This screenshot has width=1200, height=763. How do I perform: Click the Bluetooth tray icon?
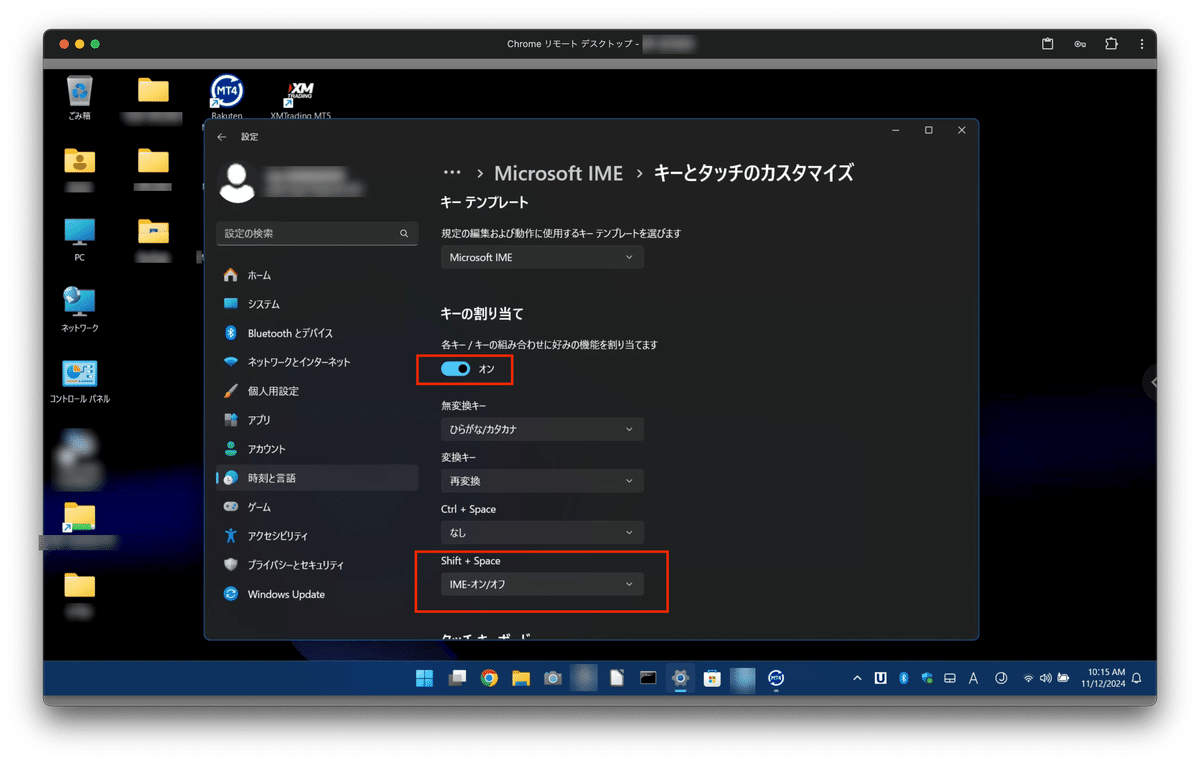click(904, 678)
